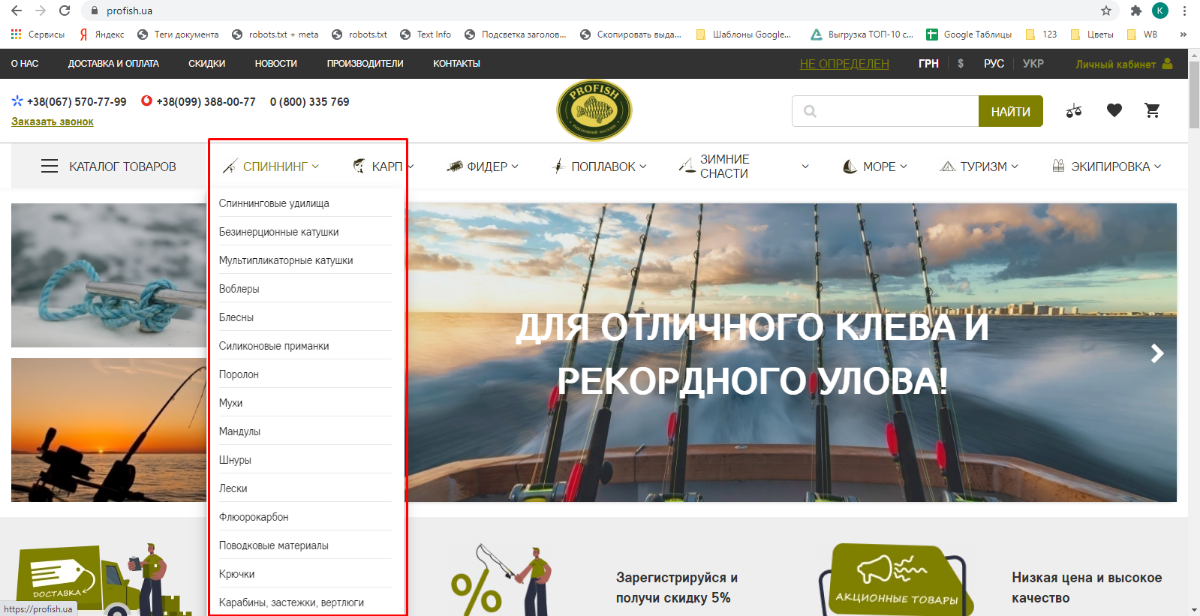Select Силиконовые приманки in dropdown
The width and height of the screenshot is (1200, 616).
click(x=274, y=346)
